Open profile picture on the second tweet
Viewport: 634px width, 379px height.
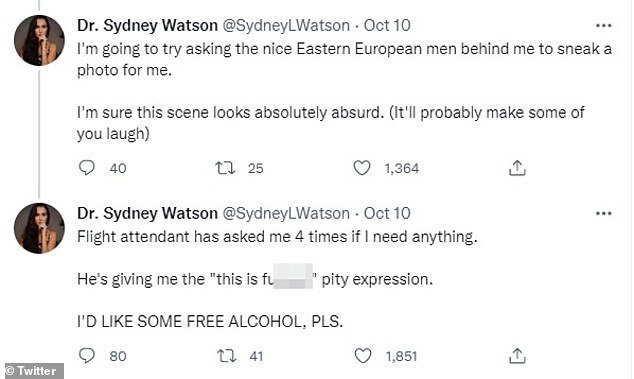39,228
